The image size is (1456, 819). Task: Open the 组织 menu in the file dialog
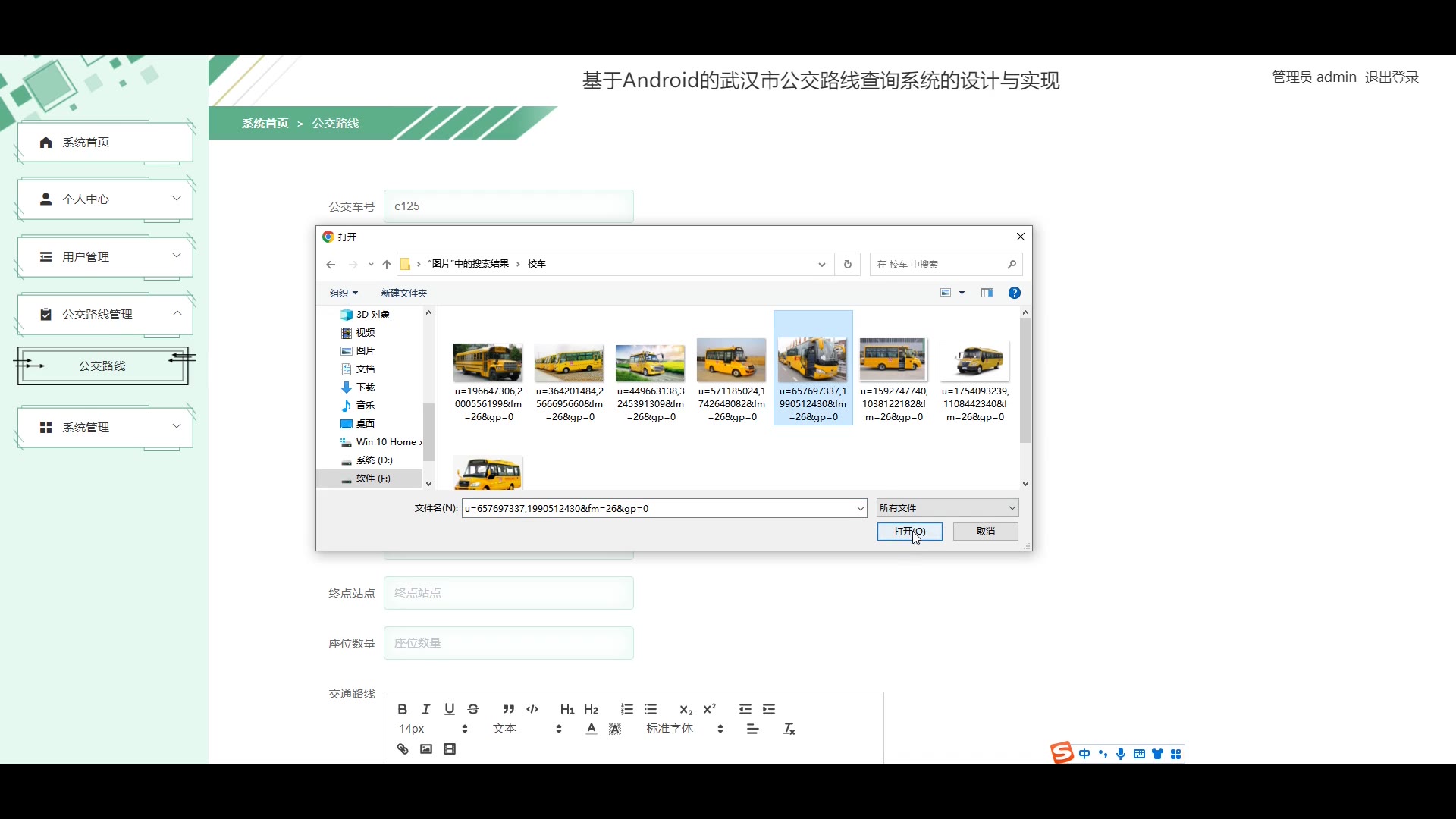point(344,293)
